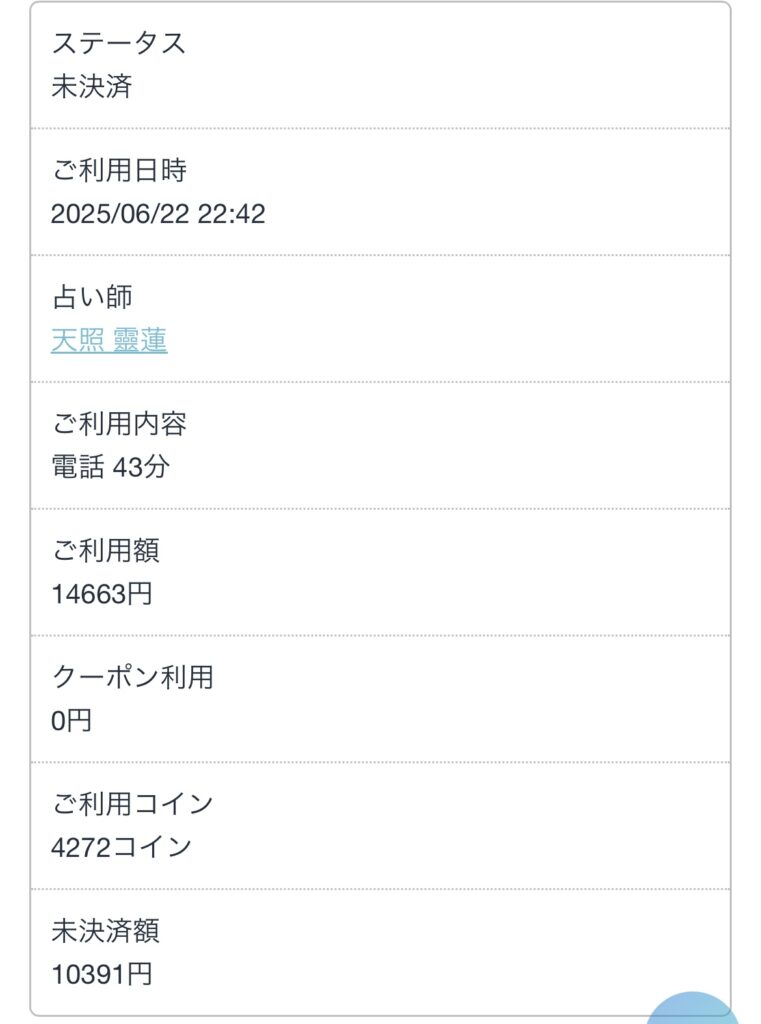The height and width of the screenshot is (1024, 761).
Task: Click the ご利用額 label
Action: tap(105, 551)
